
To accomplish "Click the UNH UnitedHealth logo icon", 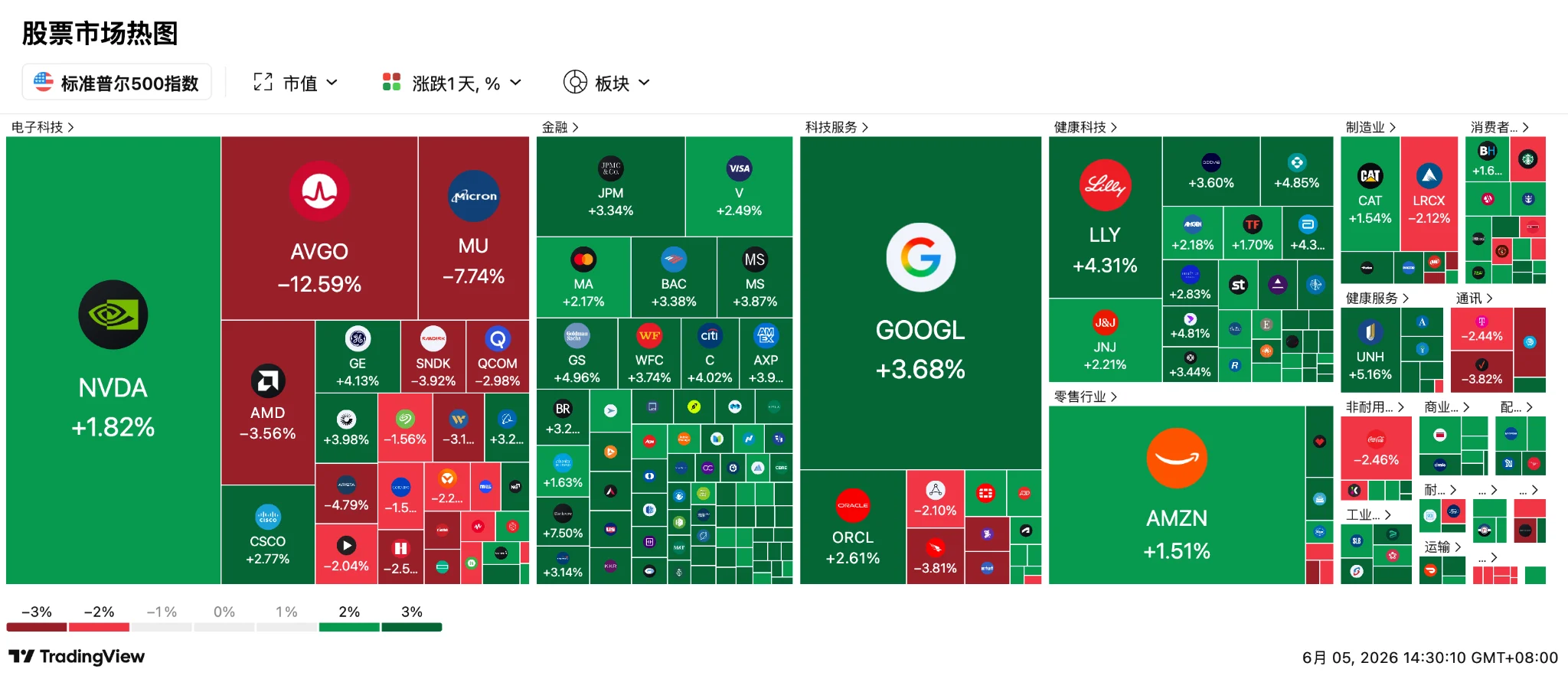I will (x=1370, y=332).
